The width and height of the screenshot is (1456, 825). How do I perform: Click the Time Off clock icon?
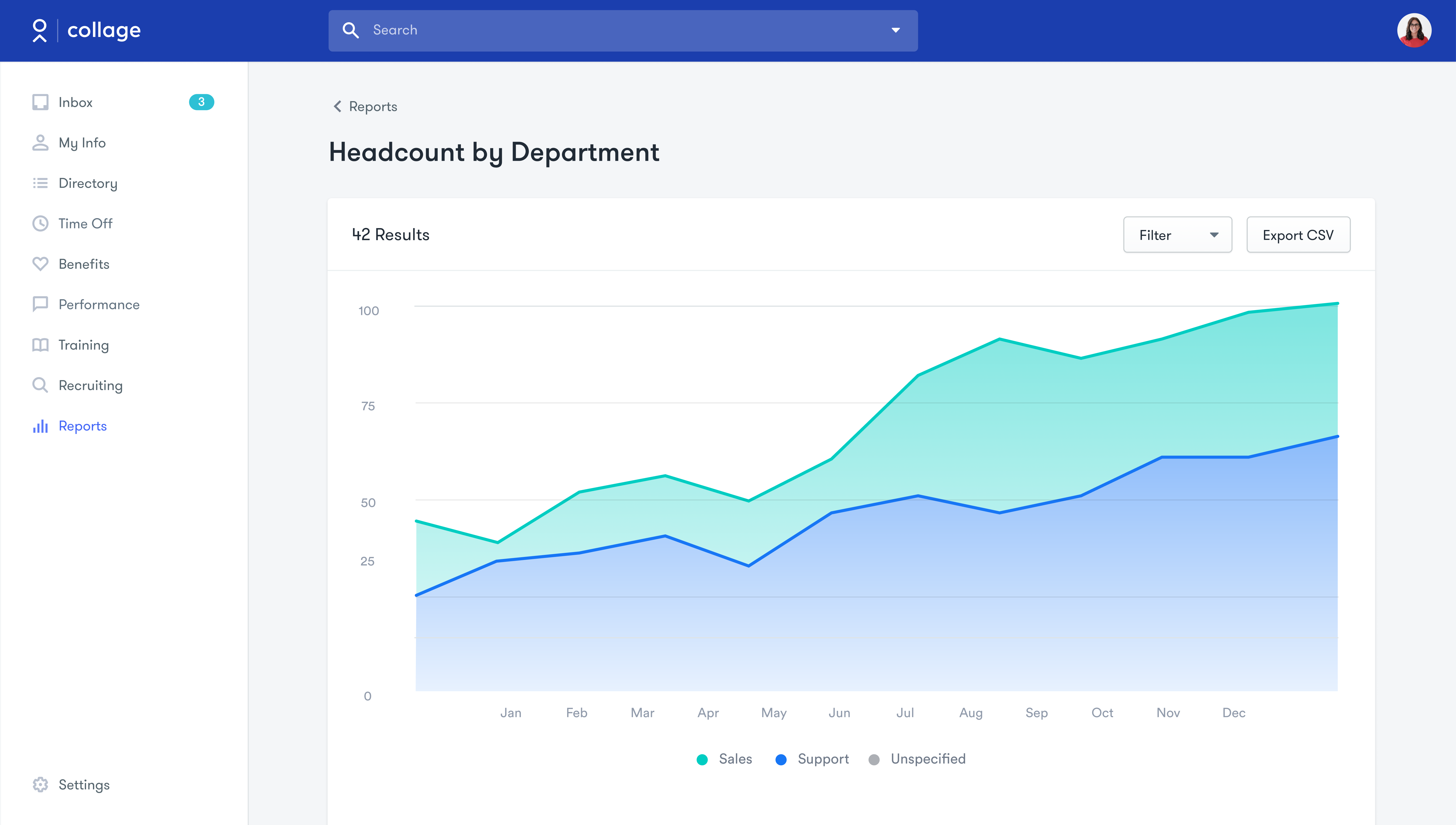point(40,224)
